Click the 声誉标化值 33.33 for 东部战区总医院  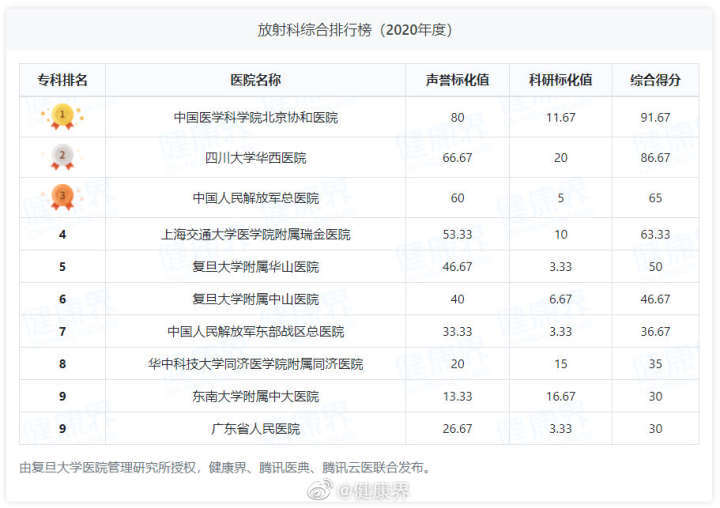(457, 331)
